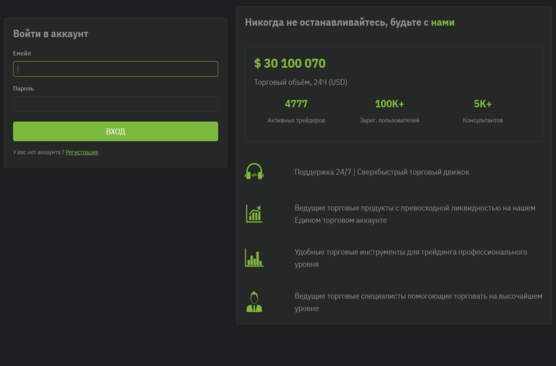The height and width of the screenshot is (366, 556).
Task: Click the 'Активных трейдеров' label
Action: (296, 121)
